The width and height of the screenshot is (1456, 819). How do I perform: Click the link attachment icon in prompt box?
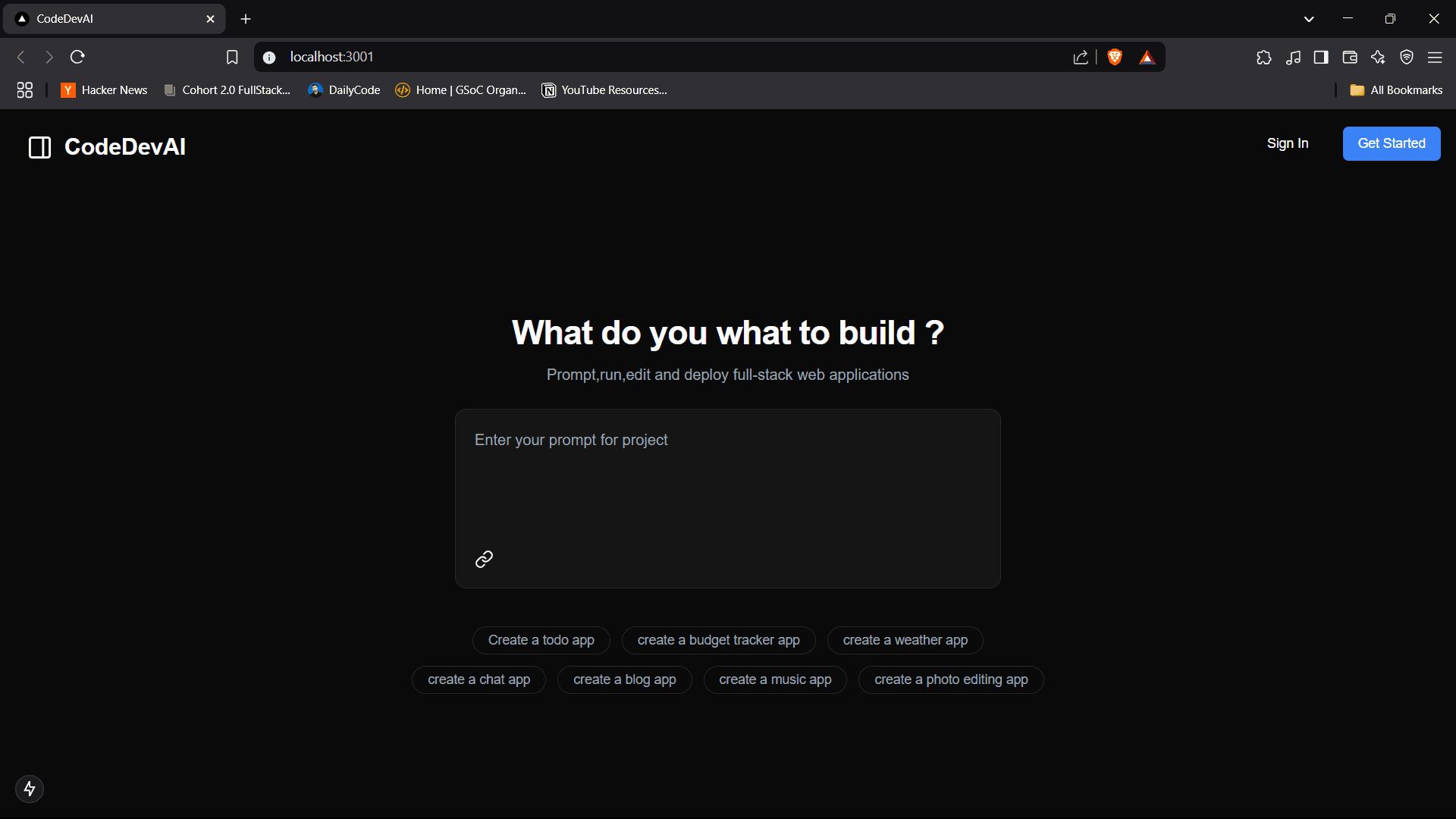pyautogui.click(x=484, y=560)
